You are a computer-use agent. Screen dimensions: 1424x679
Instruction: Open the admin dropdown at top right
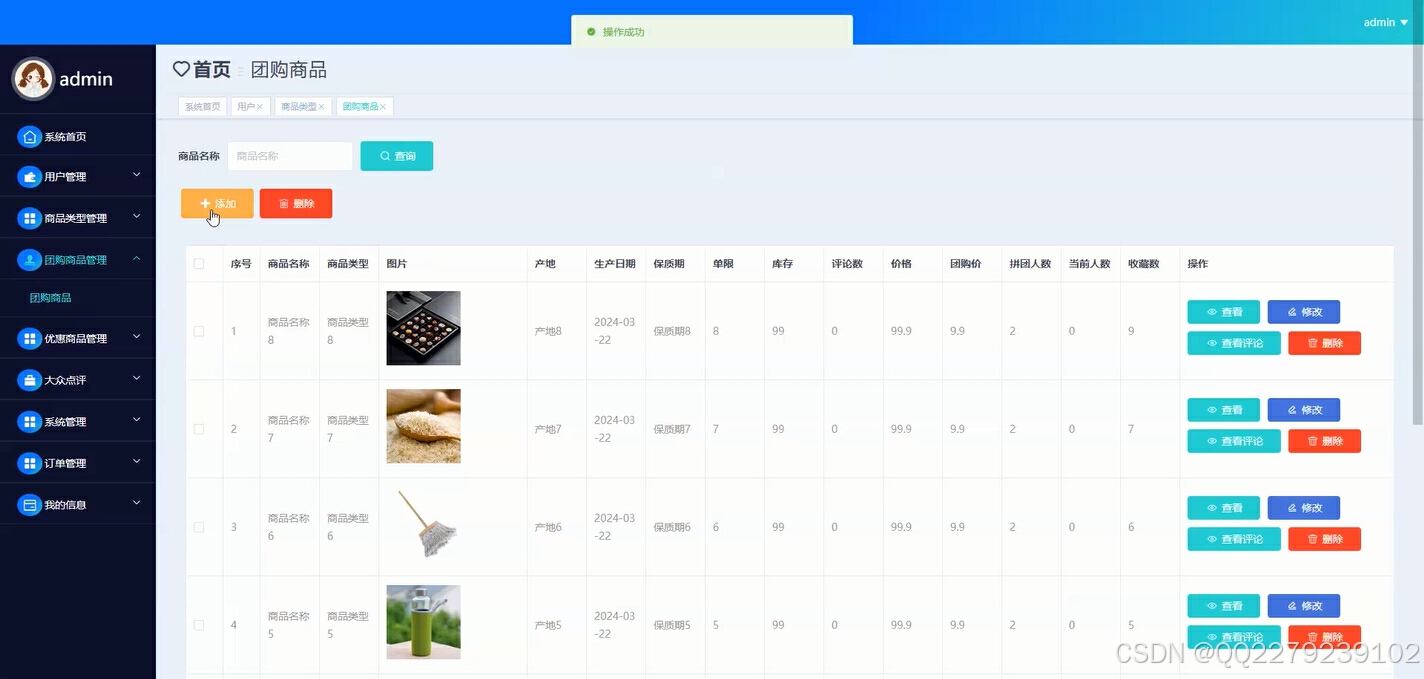[x=1385, y=22]
